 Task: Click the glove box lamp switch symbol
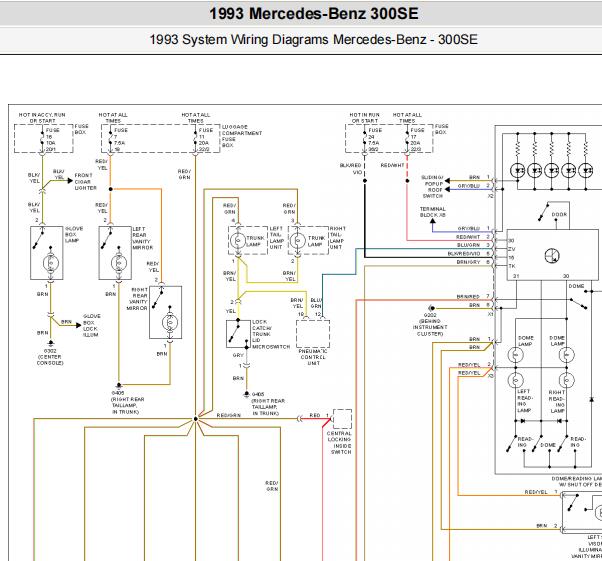(38, 240)
